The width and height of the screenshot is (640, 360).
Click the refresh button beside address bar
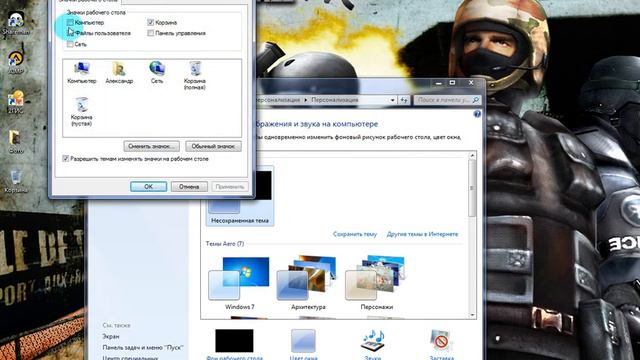404,100
